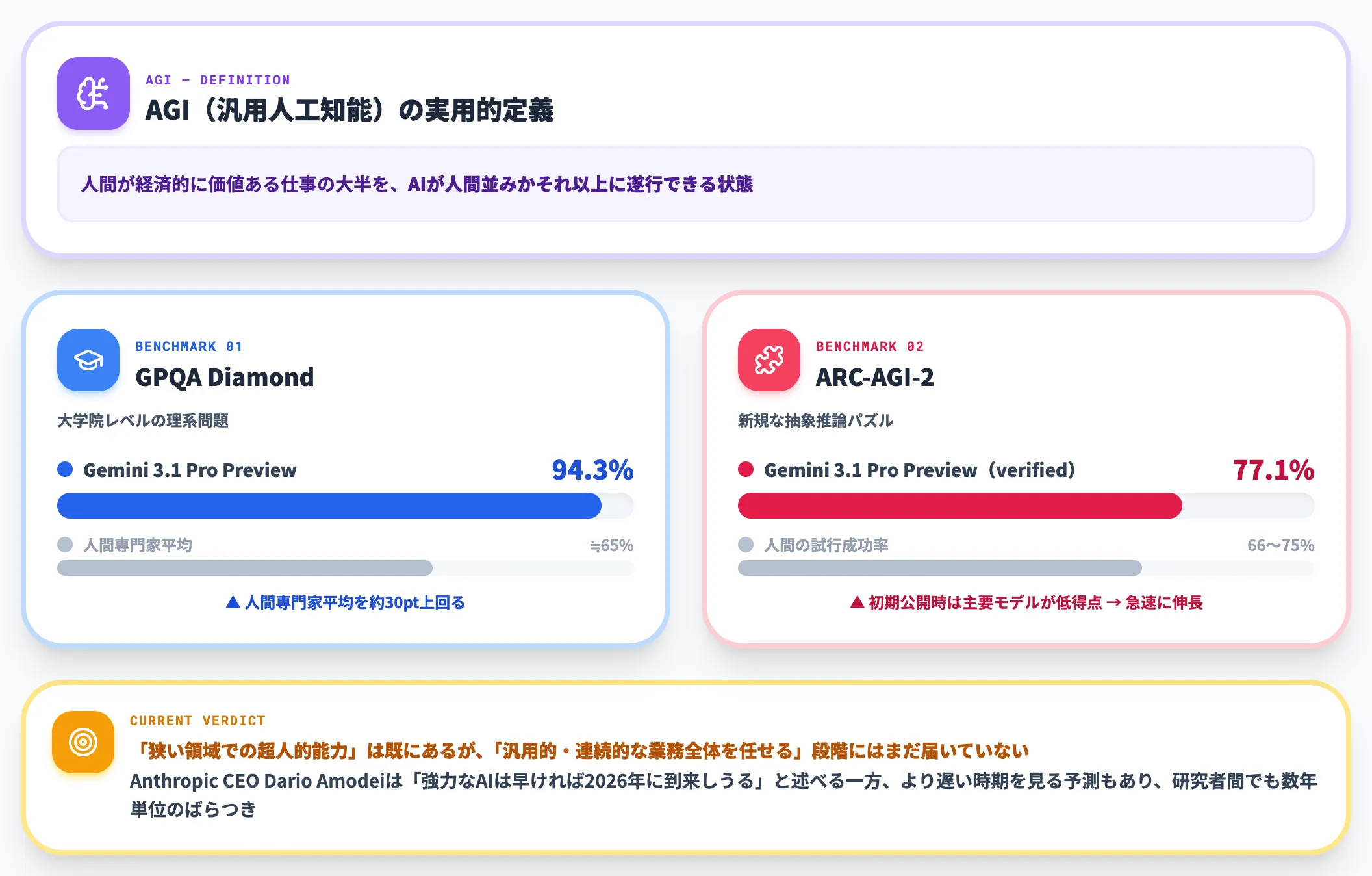The width and height of the screenshot is (1372, 876).
Task: Click the label 人間の試行成功率
Action: [826, 545]
